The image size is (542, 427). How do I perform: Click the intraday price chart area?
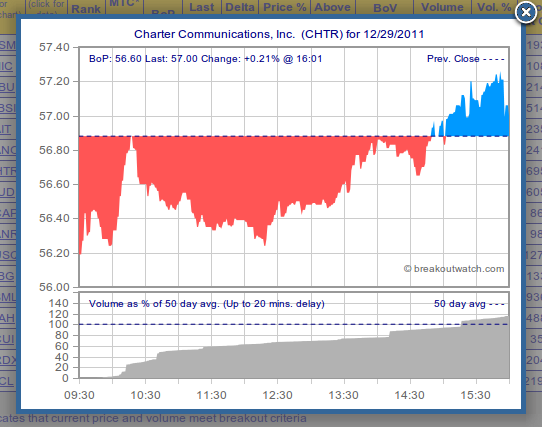(294, 167)
